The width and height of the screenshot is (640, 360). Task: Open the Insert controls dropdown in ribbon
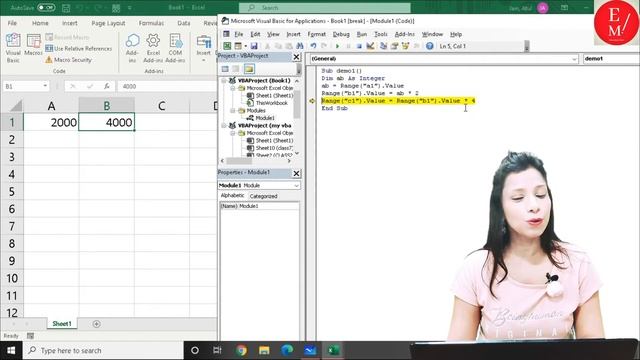click(203, 48)
